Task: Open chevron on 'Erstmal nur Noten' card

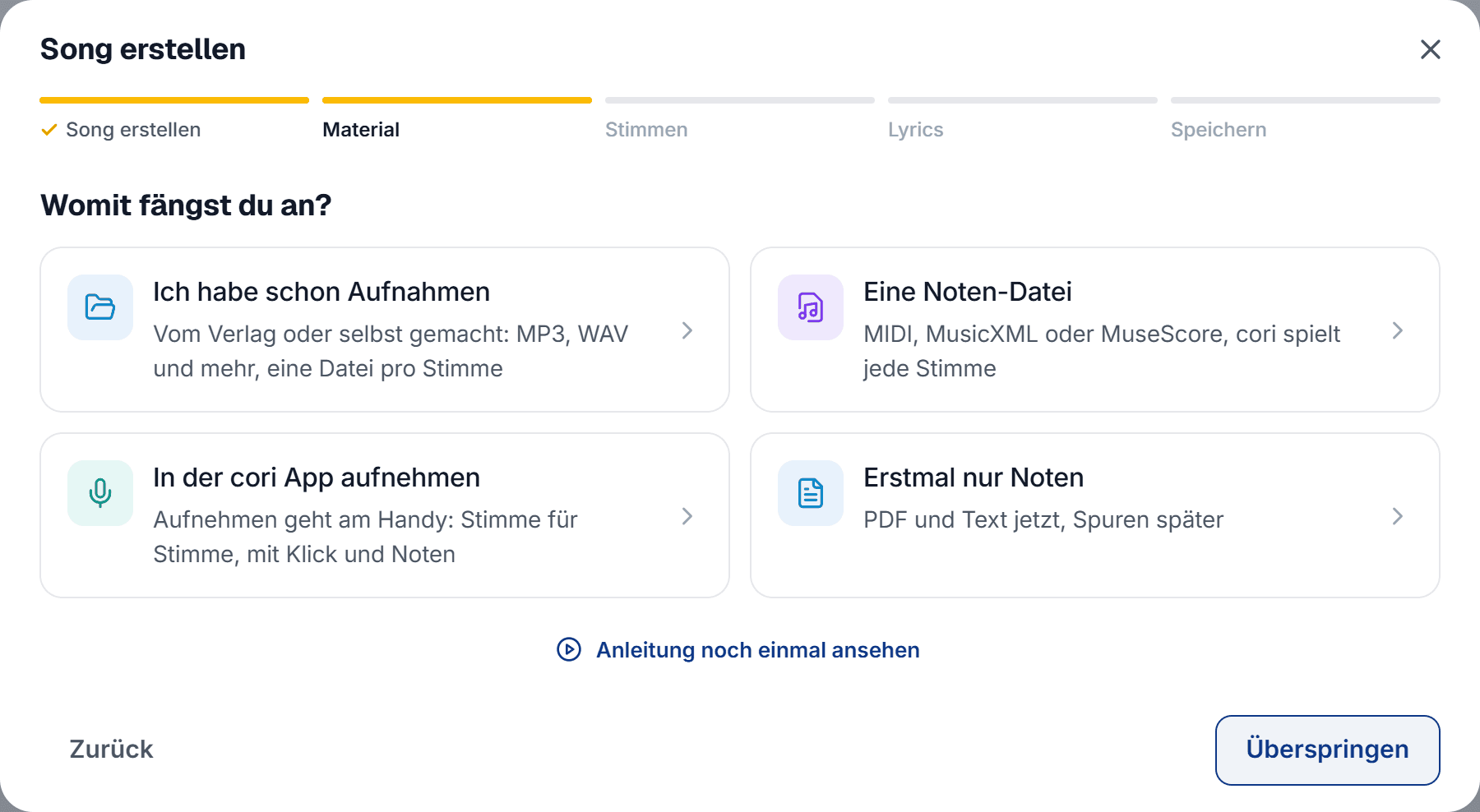Action: coord(1398,516)
